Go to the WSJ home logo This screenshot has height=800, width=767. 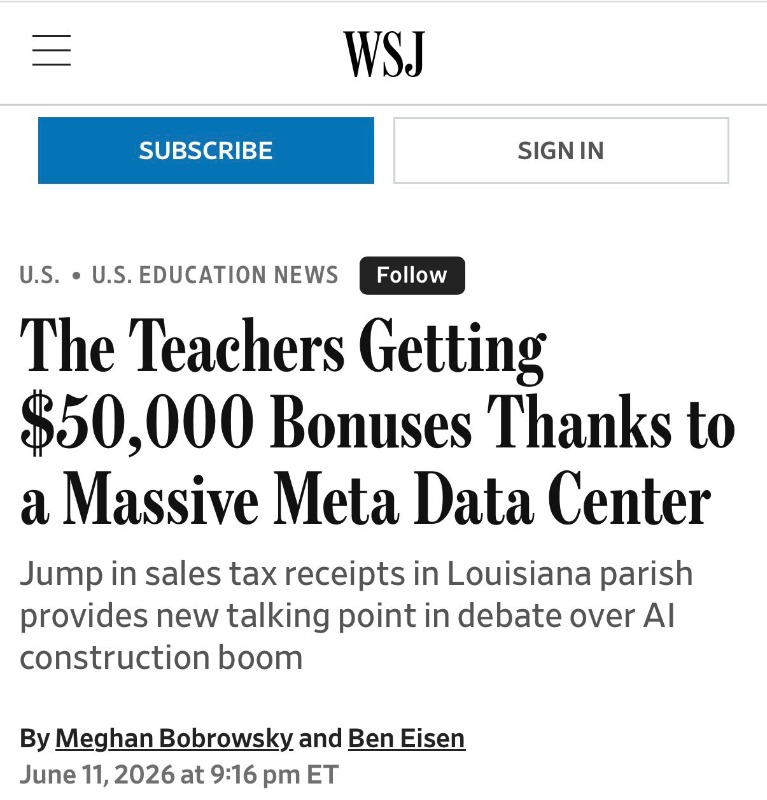384,54
